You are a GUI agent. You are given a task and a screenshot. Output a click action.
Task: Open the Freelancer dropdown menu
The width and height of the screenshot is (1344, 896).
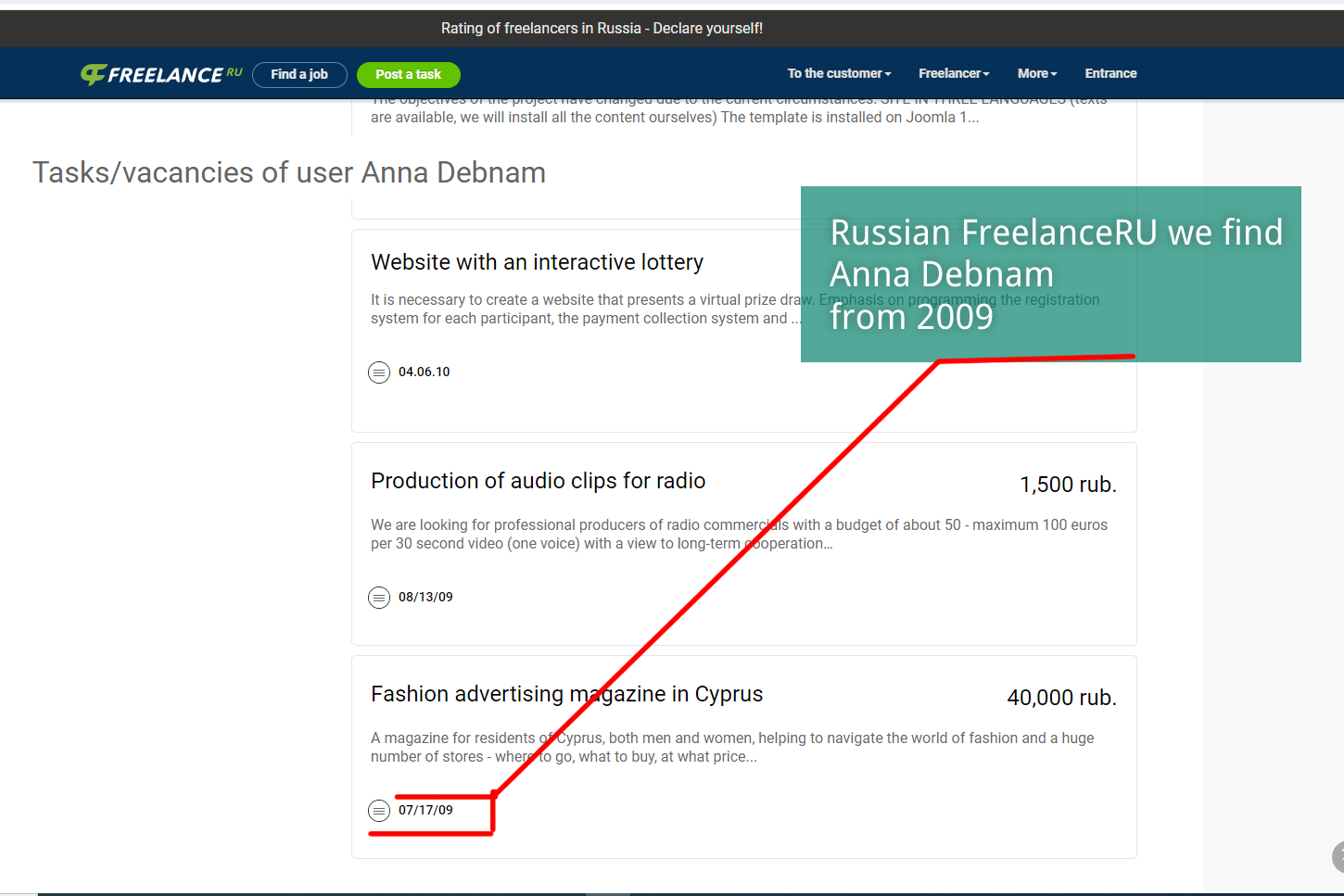click(954, 73)
